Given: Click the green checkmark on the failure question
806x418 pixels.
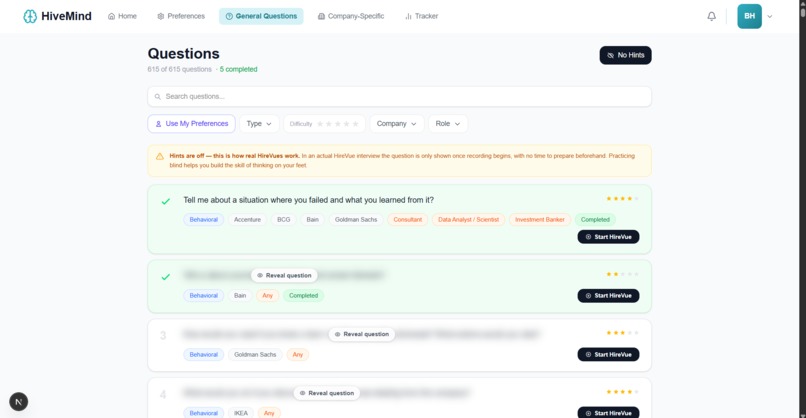Looking at the screenshot, I should [166, 202].
